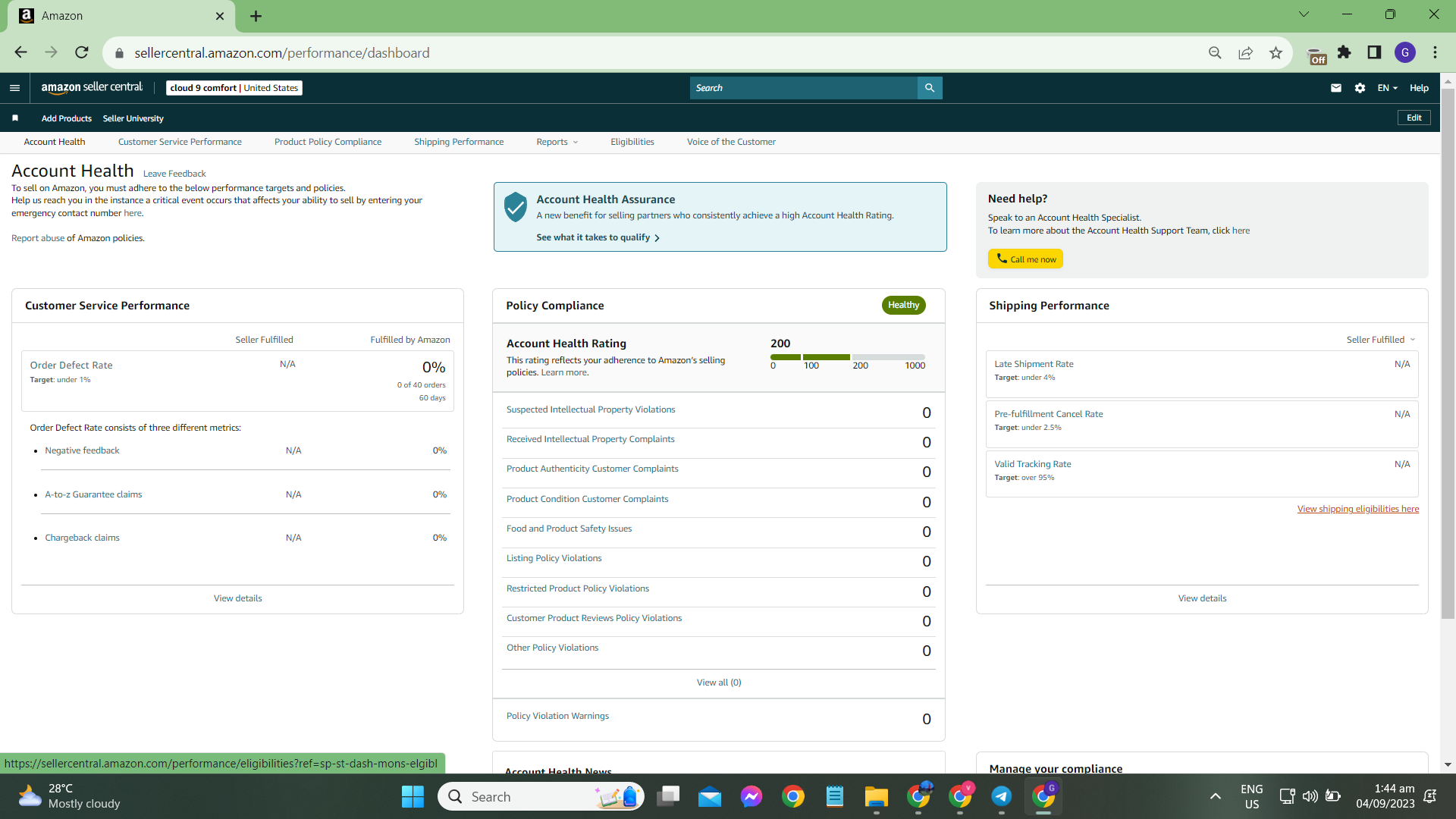Expand the EN language dropdown
Screen dimensions: 1456x819
coord(1387,88)
